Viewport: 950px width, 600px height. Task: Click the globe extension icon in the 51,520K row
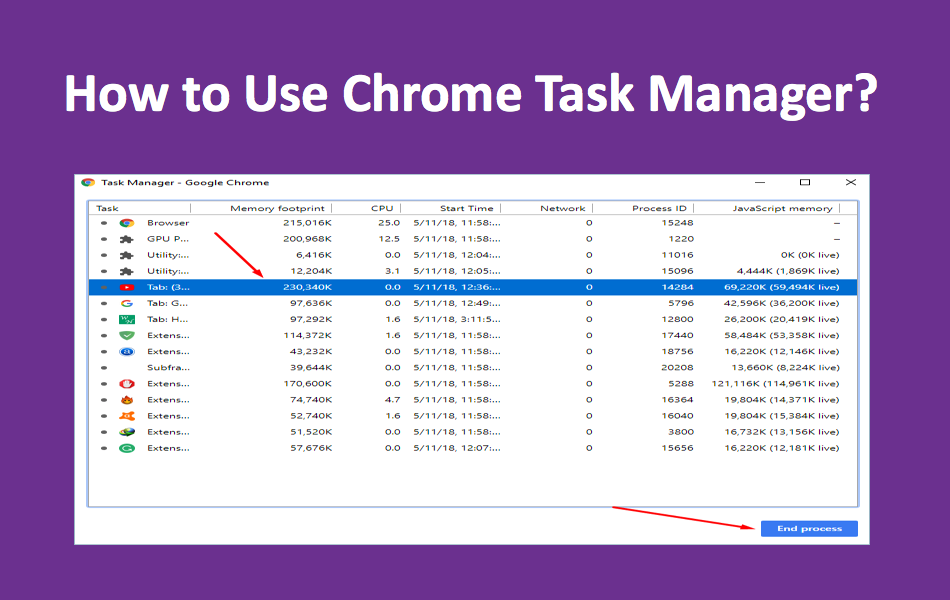coord(127,432)
